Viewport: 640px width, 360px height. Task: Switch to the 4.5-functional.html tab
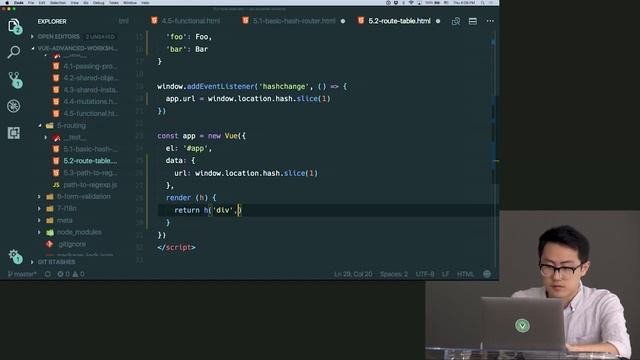coord(190,21)
